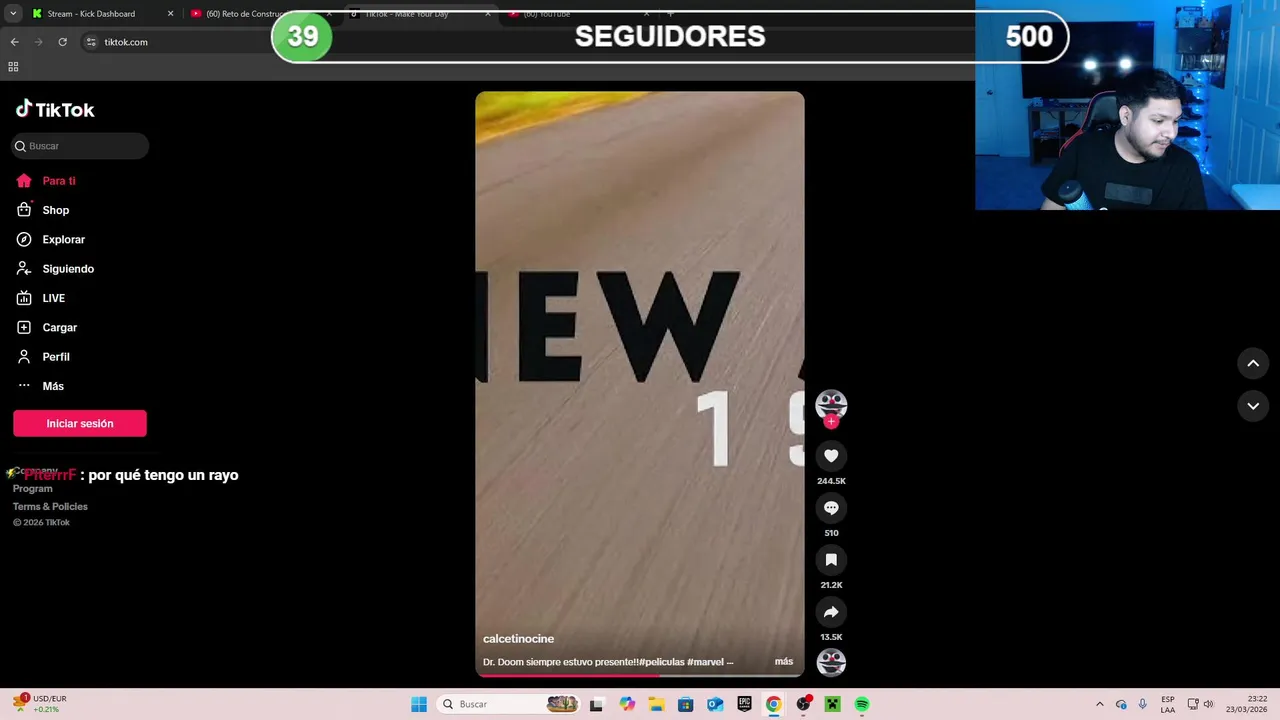
Task: Open Microsoft Store from the taskbar
Action: (685, 704)
